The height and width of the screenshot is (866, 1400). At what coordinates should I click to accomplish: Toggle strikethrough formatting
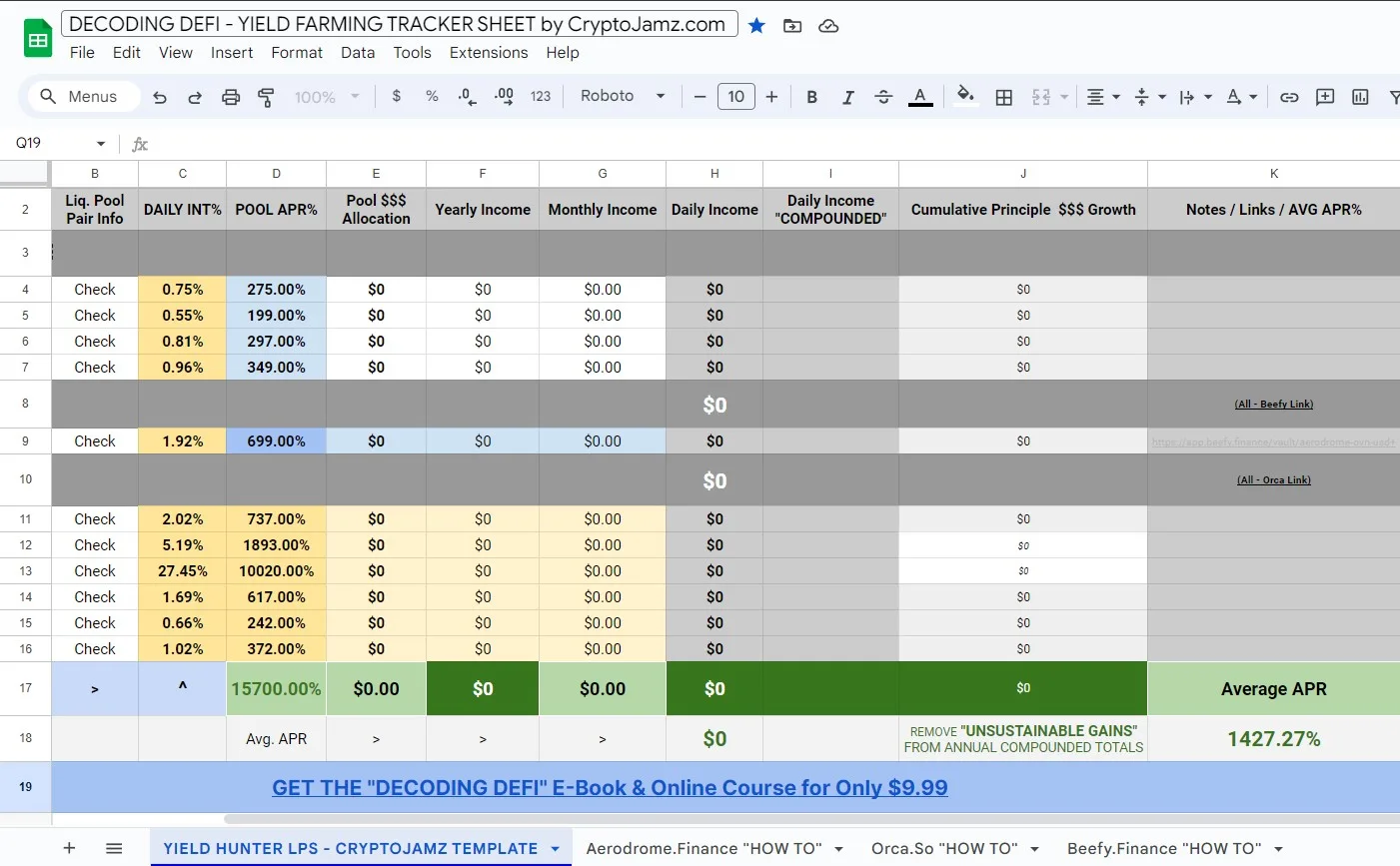(x=883, y=97)
